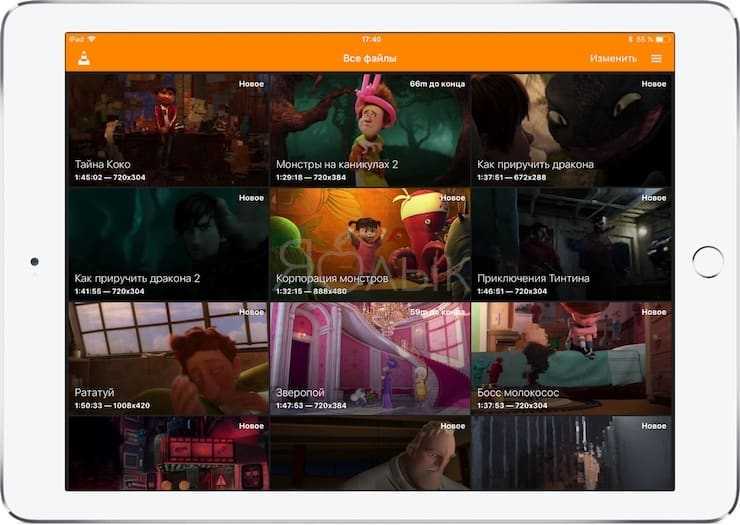Tap the battery status icon
Image resolution: width=740 pixels, height=525 pixels.
coord(660,39)
